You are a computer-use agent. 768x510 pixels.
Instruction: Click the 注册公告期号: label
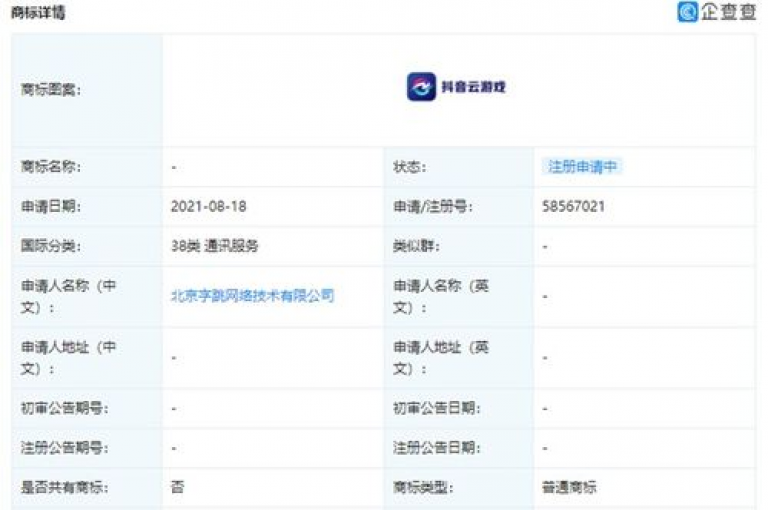(64, 448)
